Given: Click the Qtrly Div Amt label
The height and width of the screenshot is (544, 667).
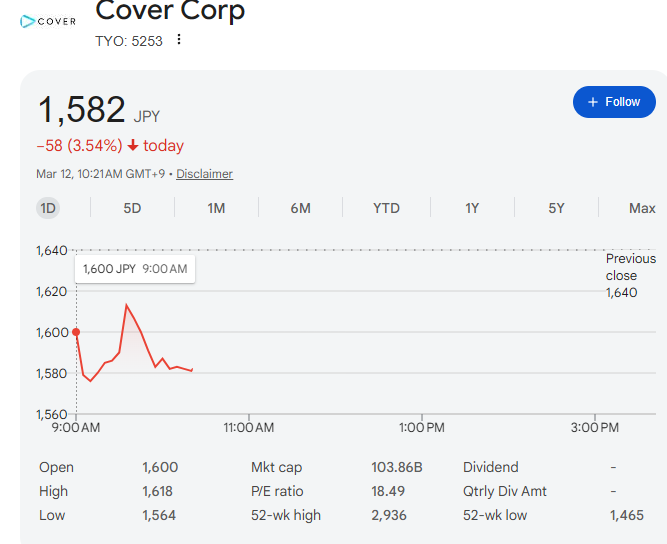Looking at the screenshot, I should (x=505, y=491).
